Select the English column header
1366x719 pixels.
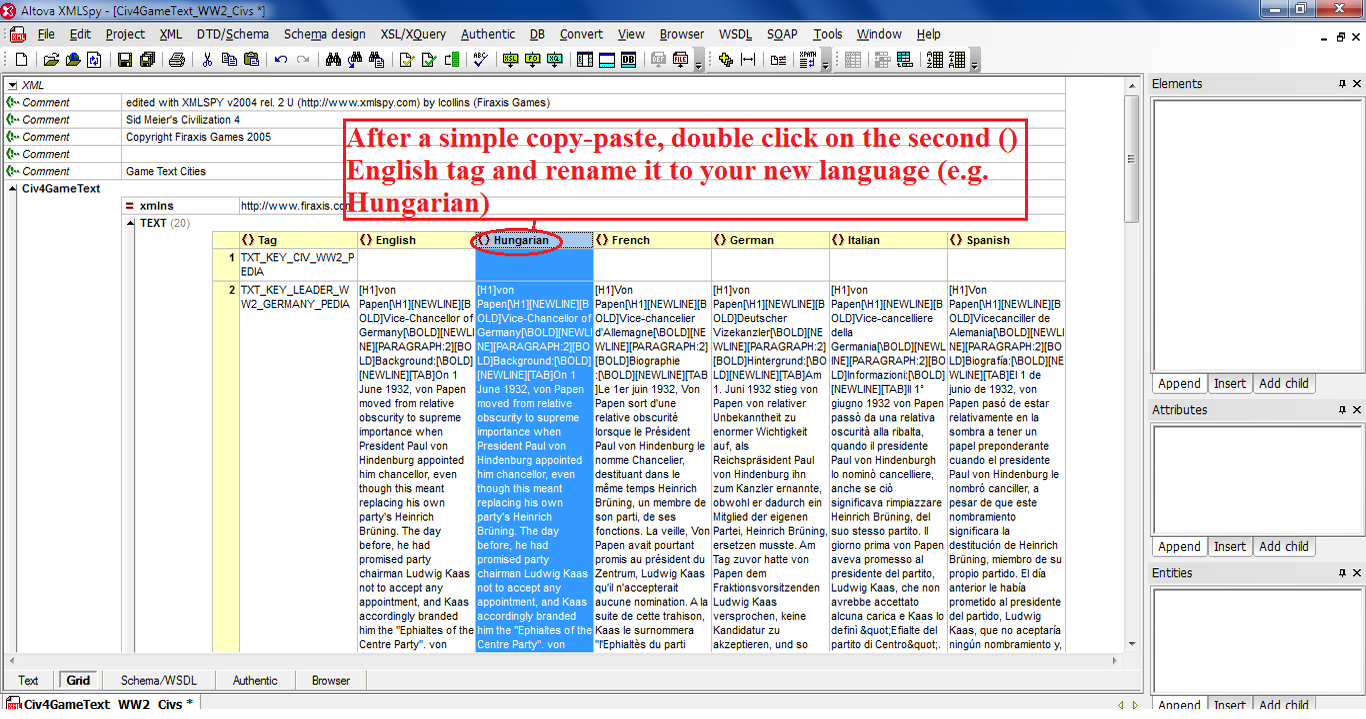[x=416, y=240]
